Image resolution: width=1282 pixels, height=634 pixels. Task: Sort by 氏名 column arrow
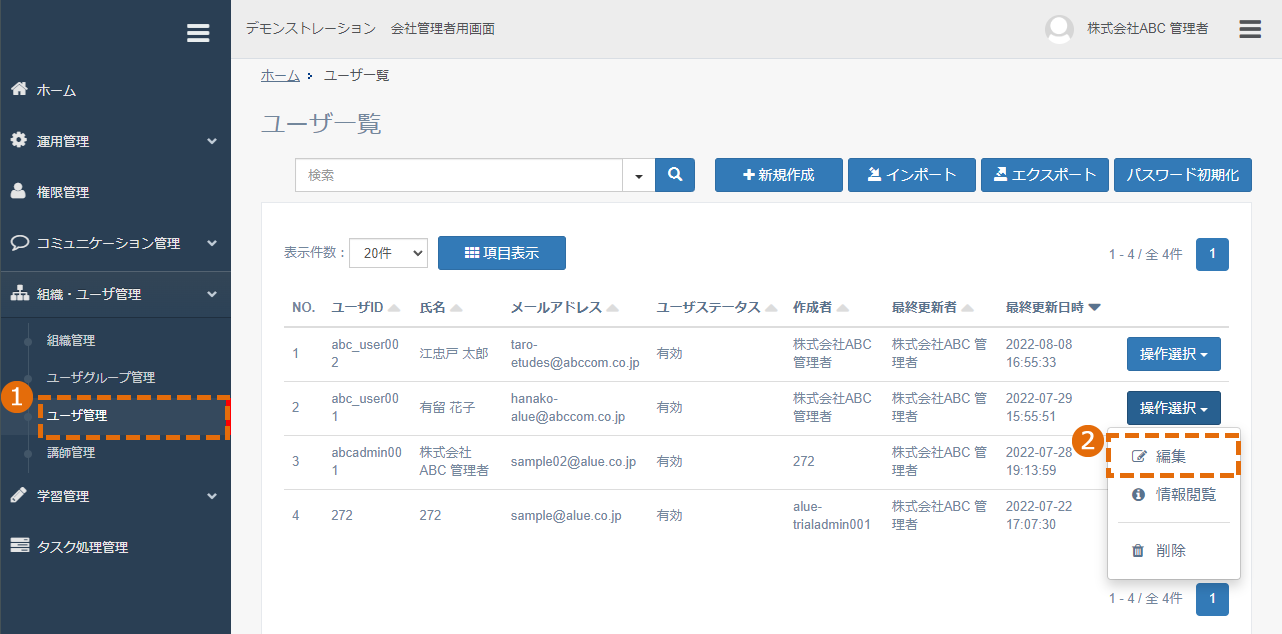click(x=456, y=308)
